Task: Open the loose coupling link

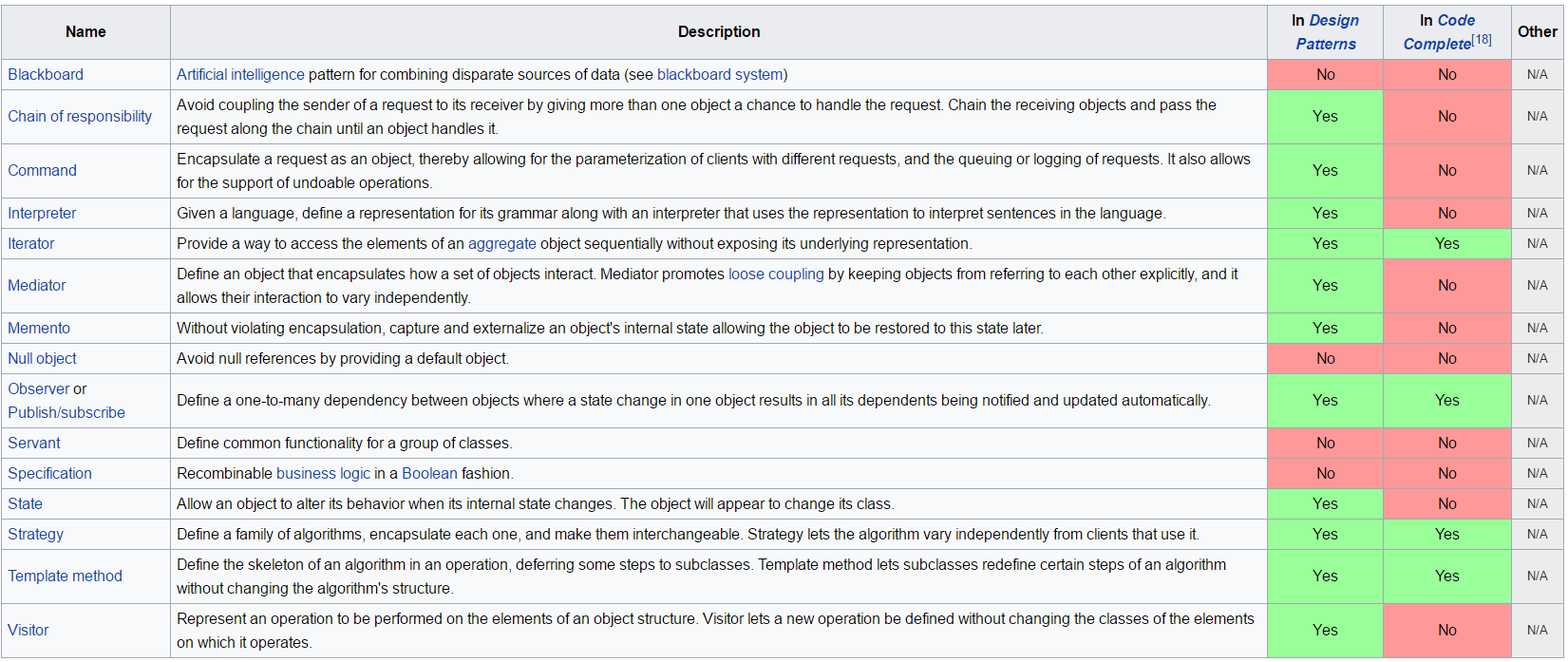Action: 776,274
